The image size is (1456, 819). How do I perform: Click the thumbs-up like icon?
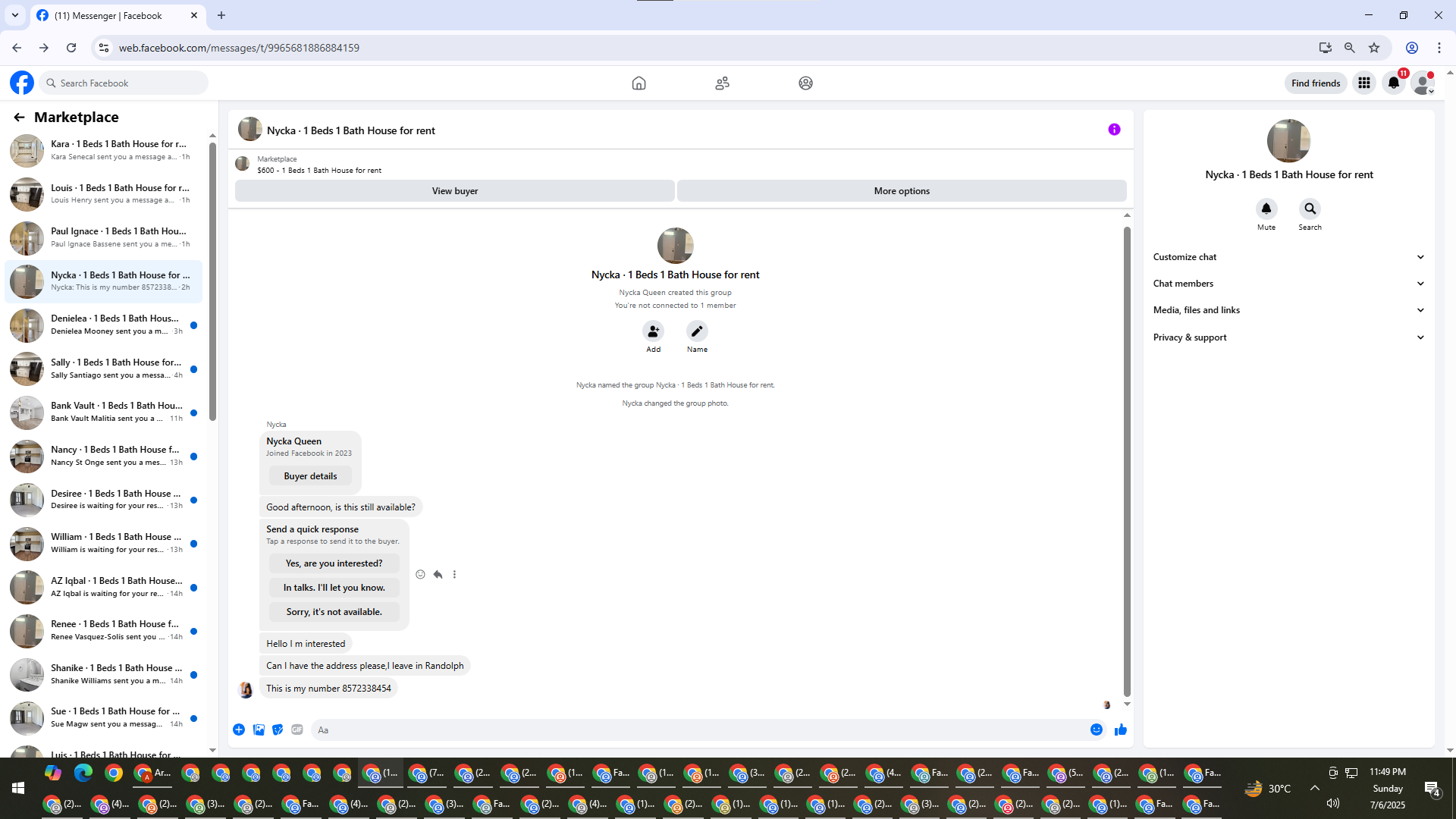tap(1120, 730)
